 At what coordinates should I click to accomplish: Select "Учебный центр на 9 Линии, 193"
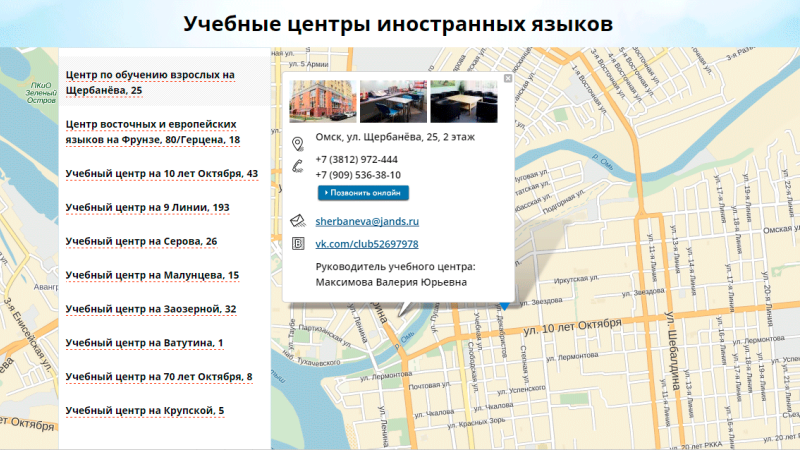tap(147, 207)
